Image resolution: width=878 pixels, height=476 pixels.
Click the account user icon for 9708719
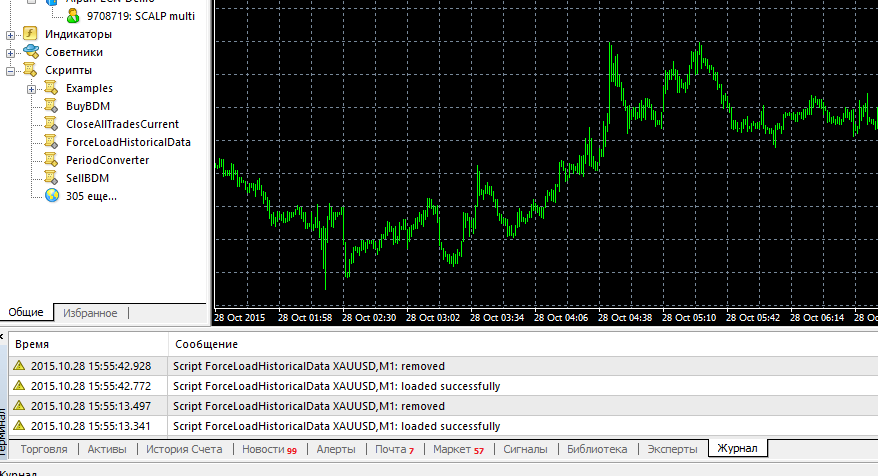[x=73, y=16]
